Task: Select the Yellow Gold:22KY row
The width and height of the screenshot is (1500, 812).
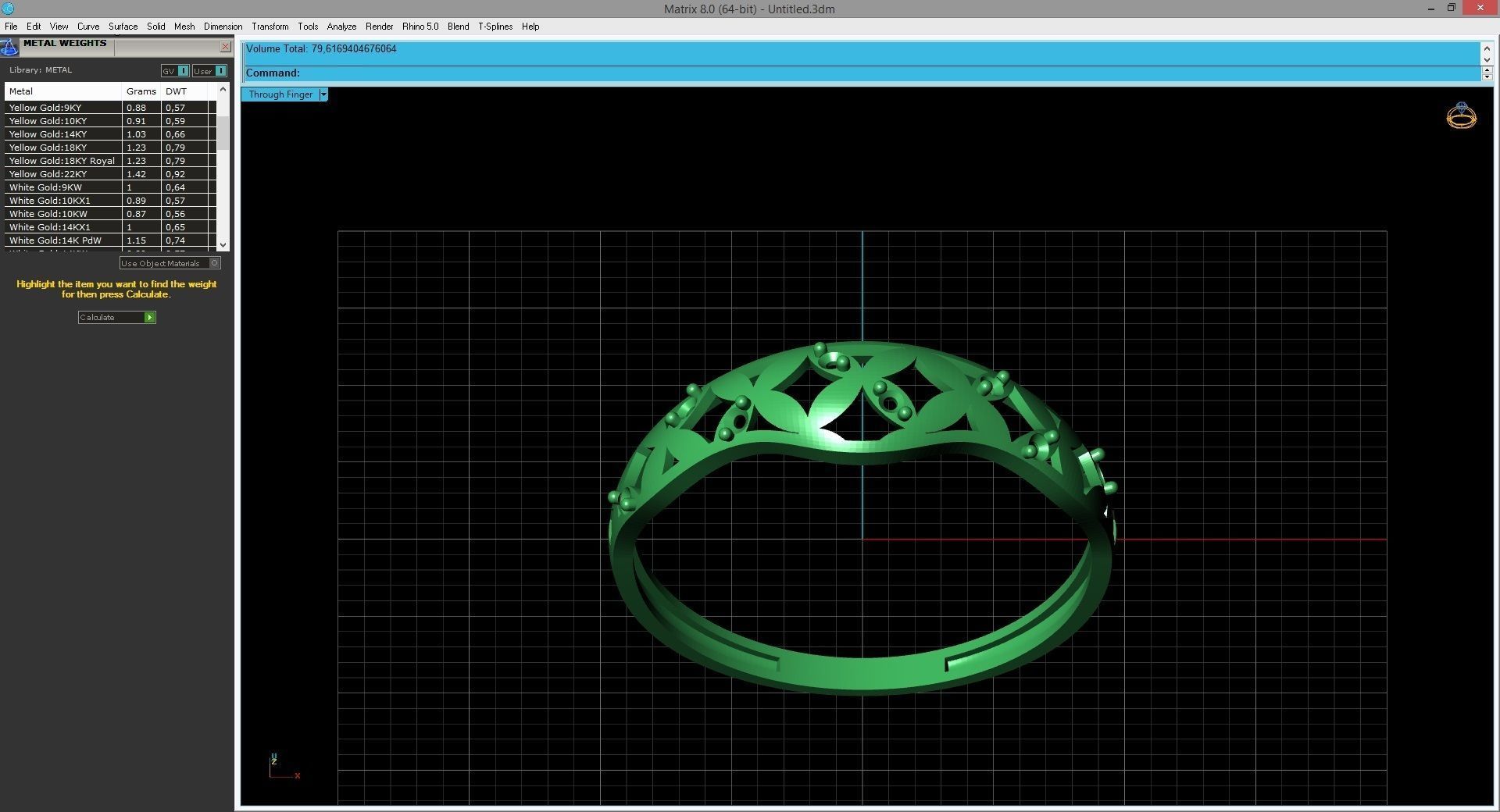Action: [x=110, y=174]
